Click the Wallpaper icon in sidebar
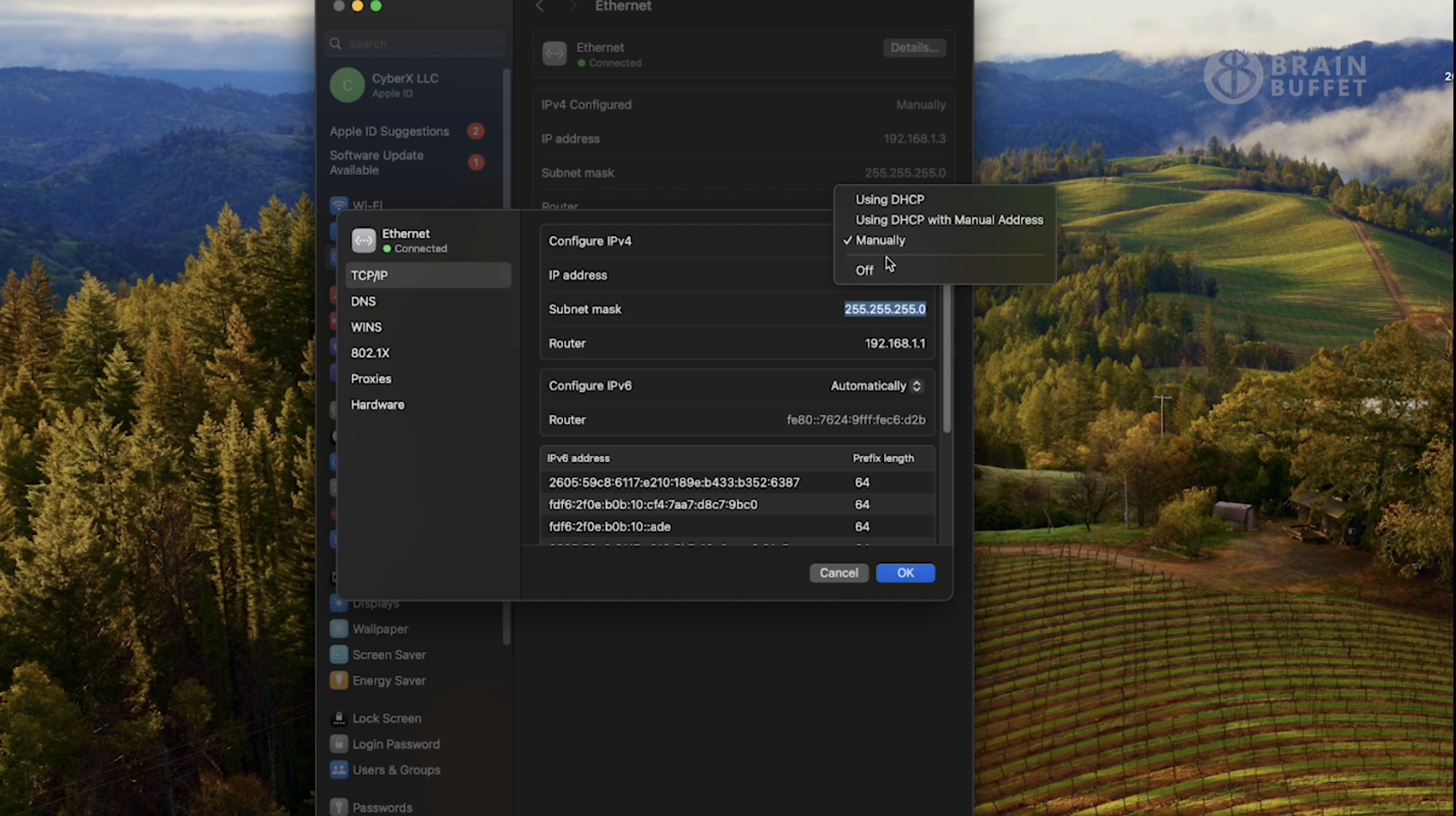Viewport: 1456px width, 816px height. point(339,628)
